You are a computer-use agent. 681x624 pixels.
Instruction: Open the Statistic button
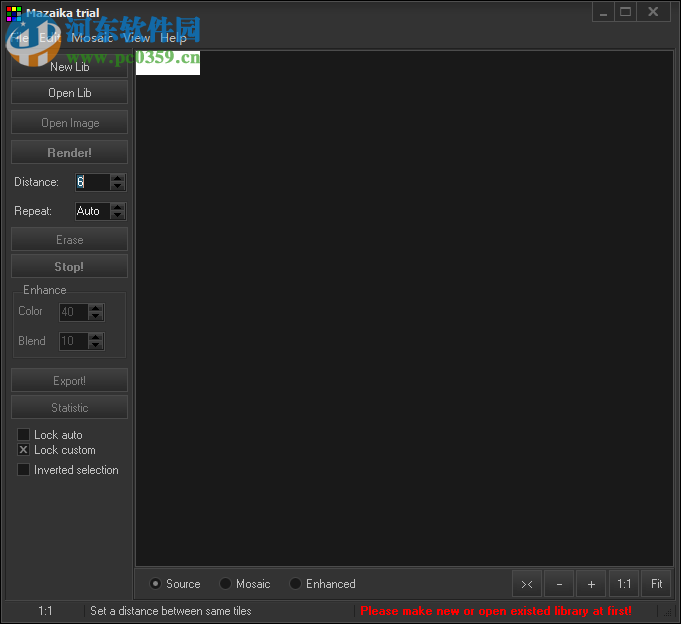pos(69,407)
